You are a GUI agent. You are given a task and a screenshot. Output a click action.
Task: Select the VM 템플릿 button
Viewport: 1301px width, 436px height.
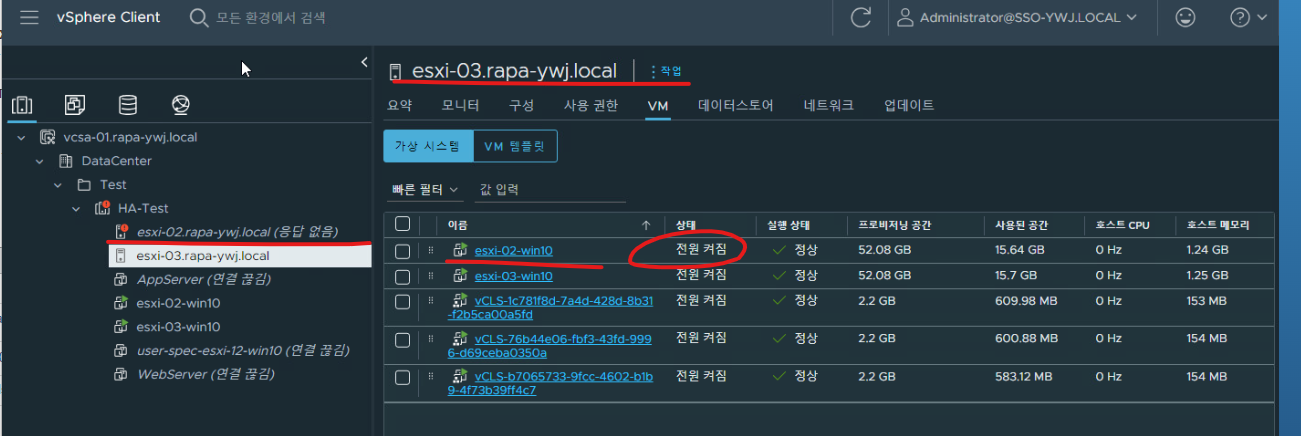514,146
